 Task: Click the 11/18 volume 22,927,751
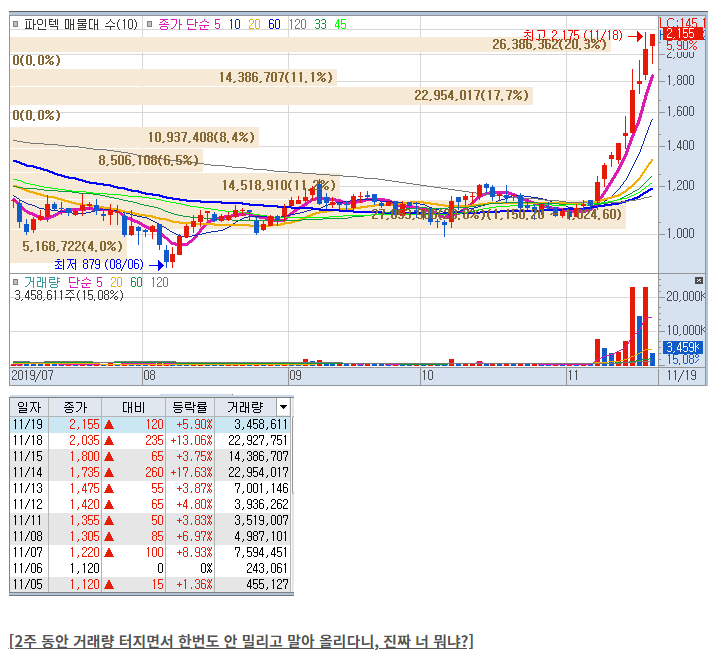(x=258, y=440)
